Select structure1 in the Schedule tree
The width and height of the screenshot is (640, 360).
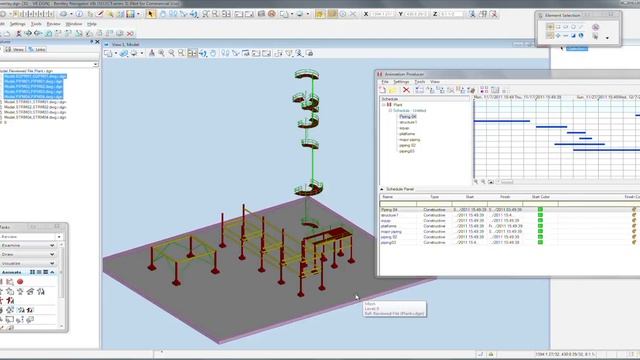tap(408, 122)
